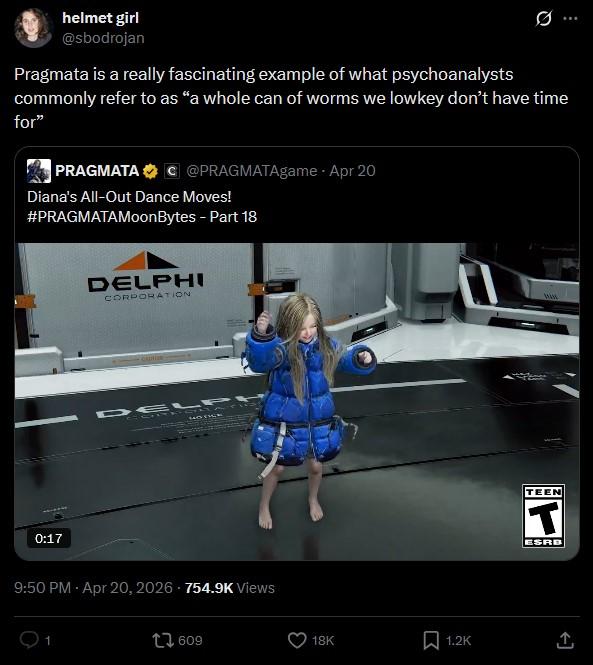Screen dimensions: 593x665
Task: Click the affiliate C badge next to PRAGMATA
Action: coord(171,171)
